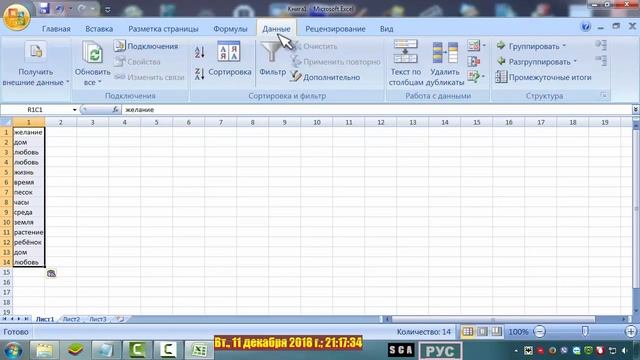The height and width of the screenshot is (360, 640).
Task: Click the zoom slider handle
Action: (585, 331)
